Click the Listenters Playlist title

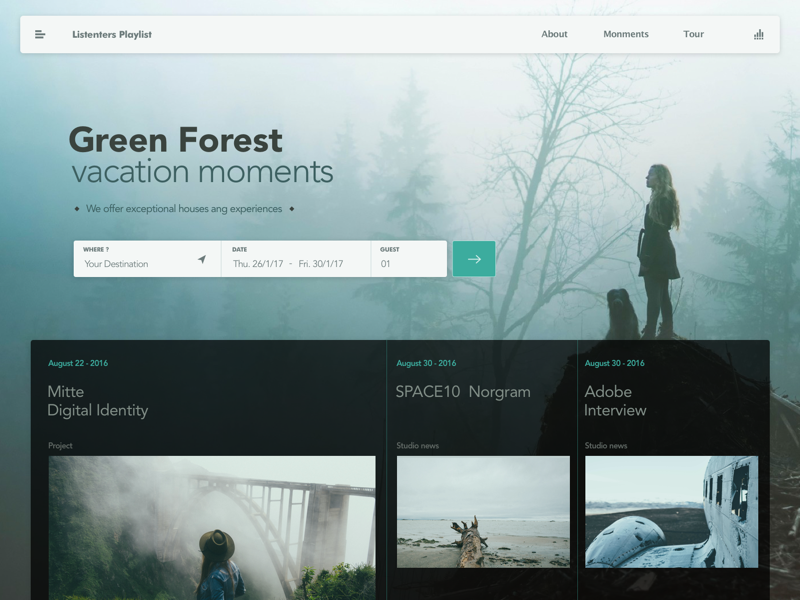111,34
